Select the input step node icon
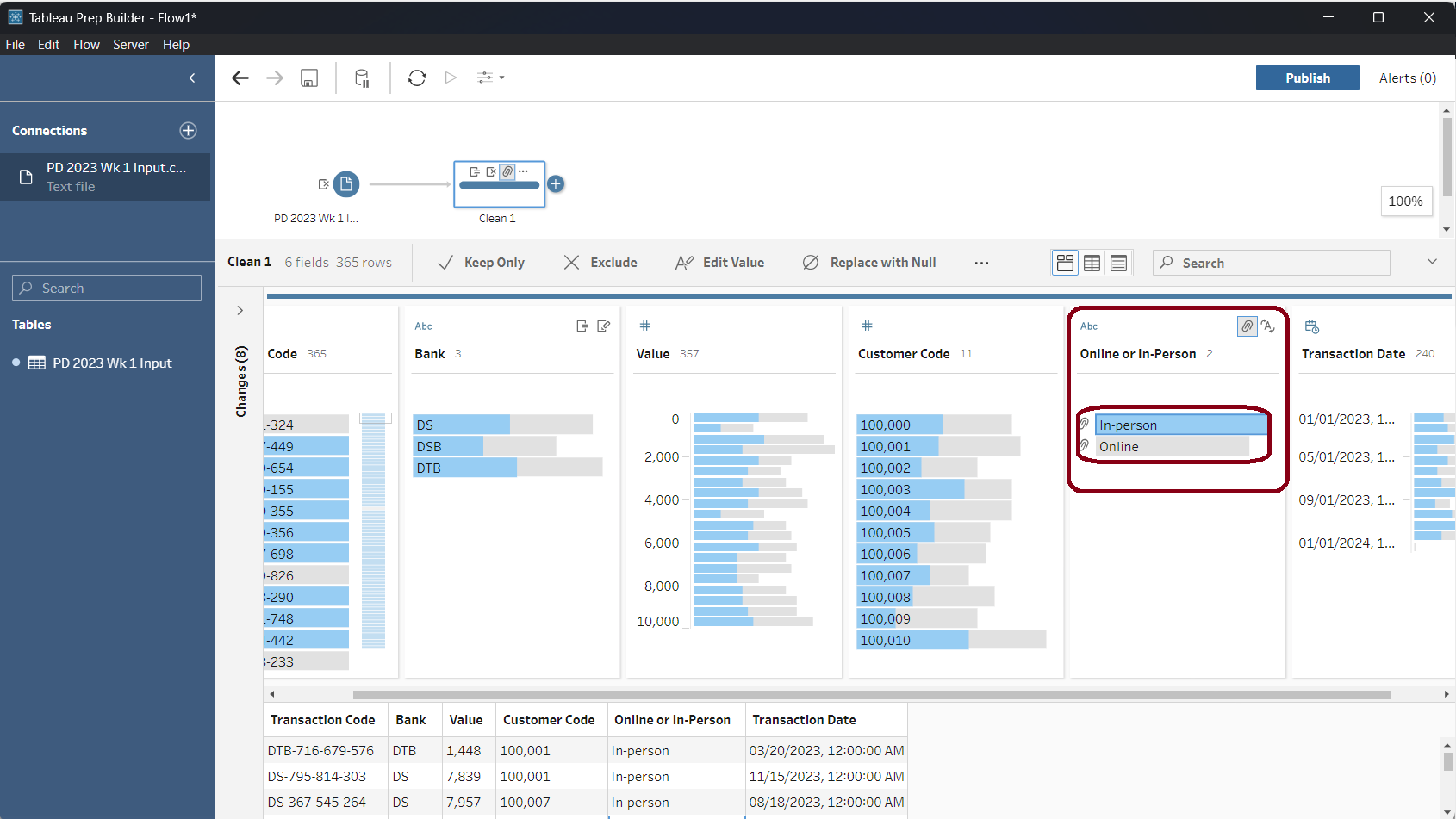This screenshot has width=1456, height=819. (346, 184)
